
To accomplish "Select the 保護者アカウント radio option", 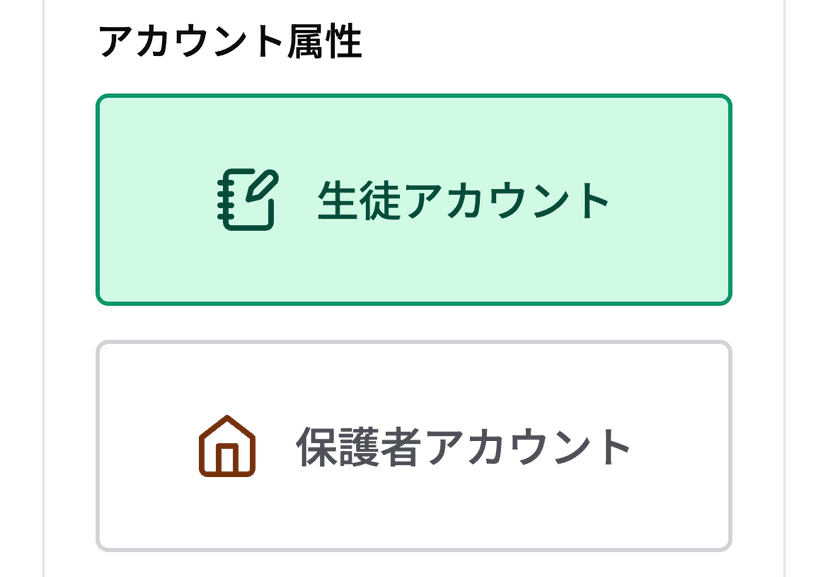I will (x=414, y=446).
